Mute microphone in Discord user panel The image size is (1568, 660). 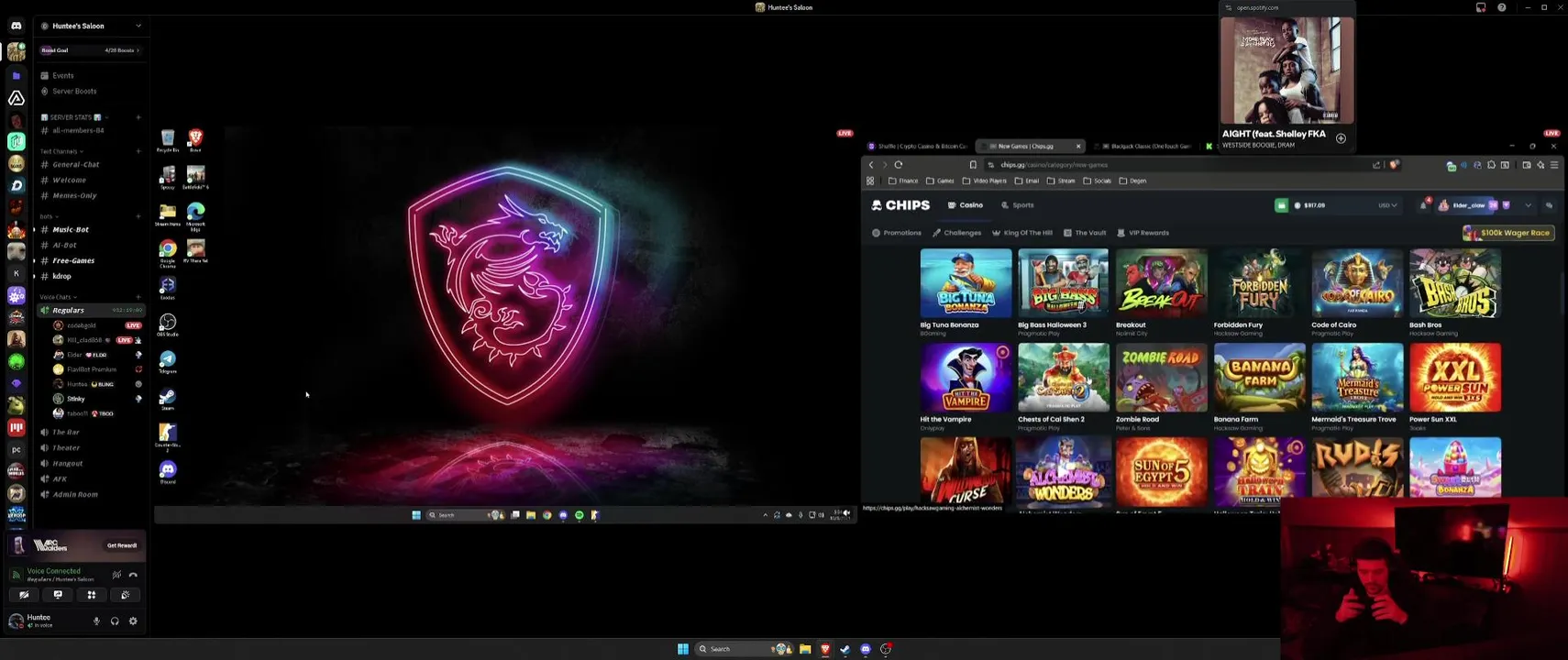click(96, 621)
